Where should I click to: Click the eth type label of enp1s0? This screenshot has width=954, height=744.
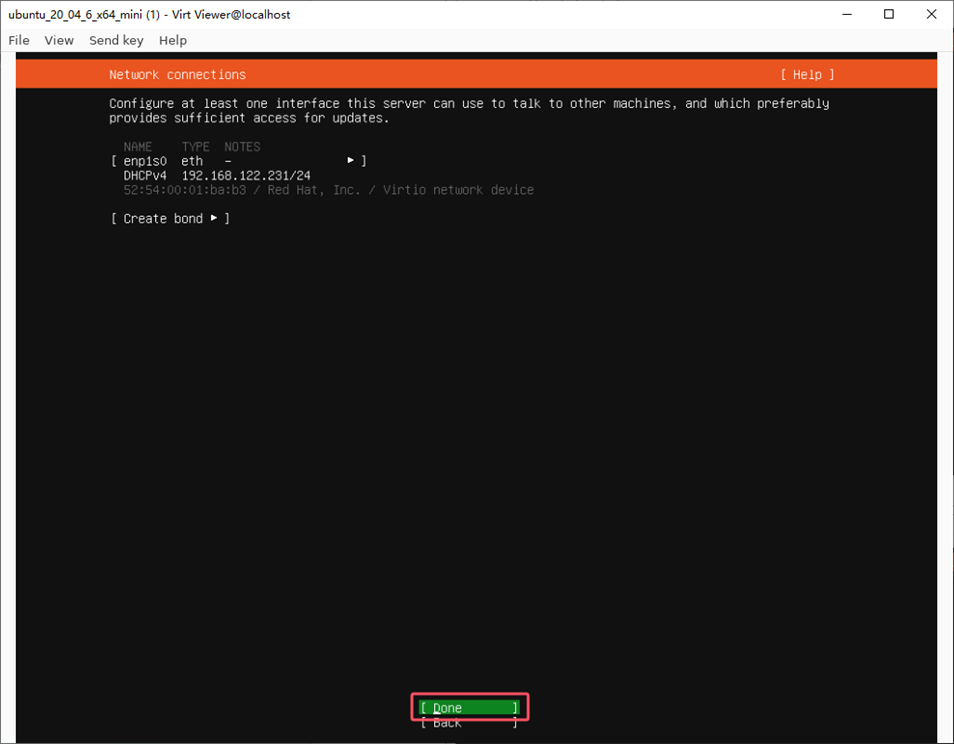tap(192, 161)
